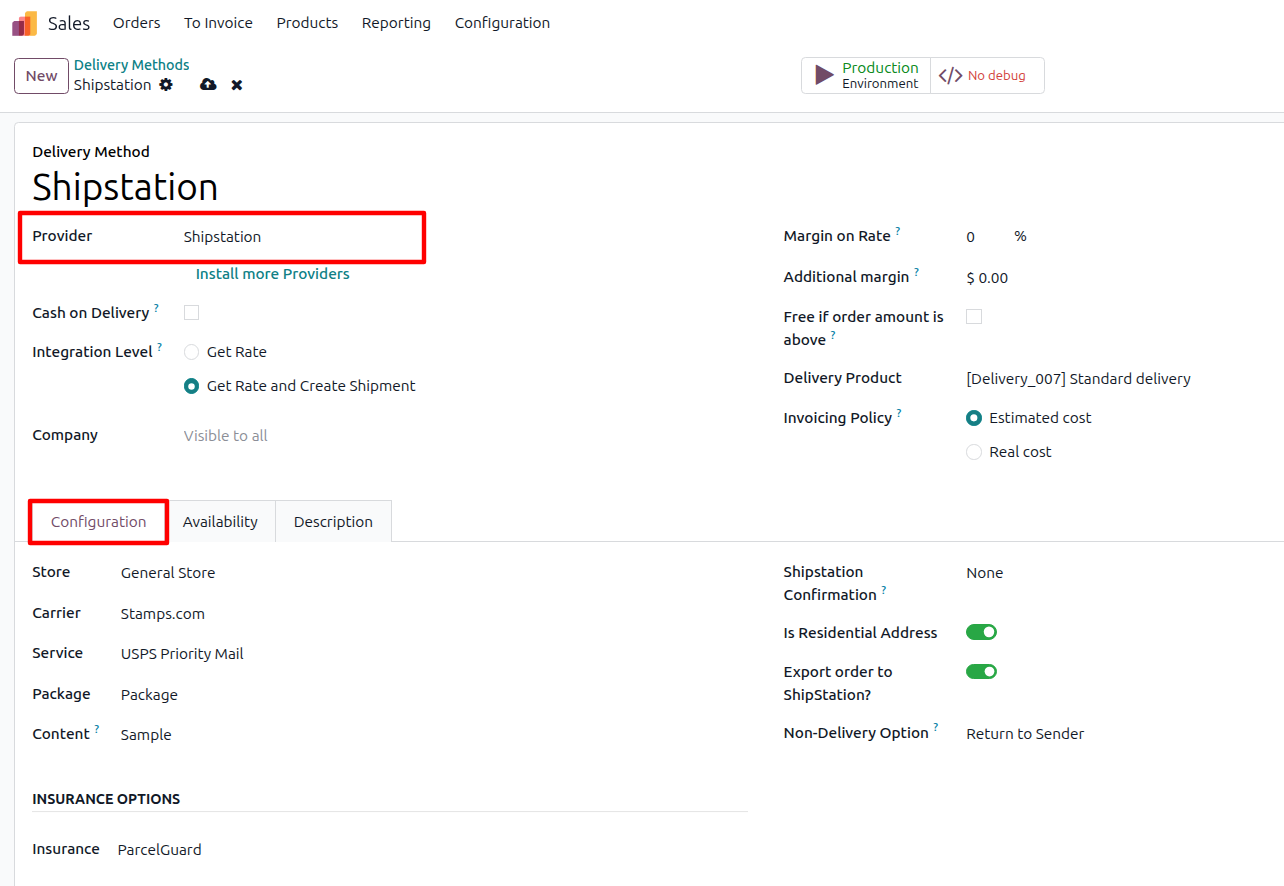Viewport: 1284px width, 886px height.
Task: Choose Estimated cost invoicing policy
Action: coord(974,418)
